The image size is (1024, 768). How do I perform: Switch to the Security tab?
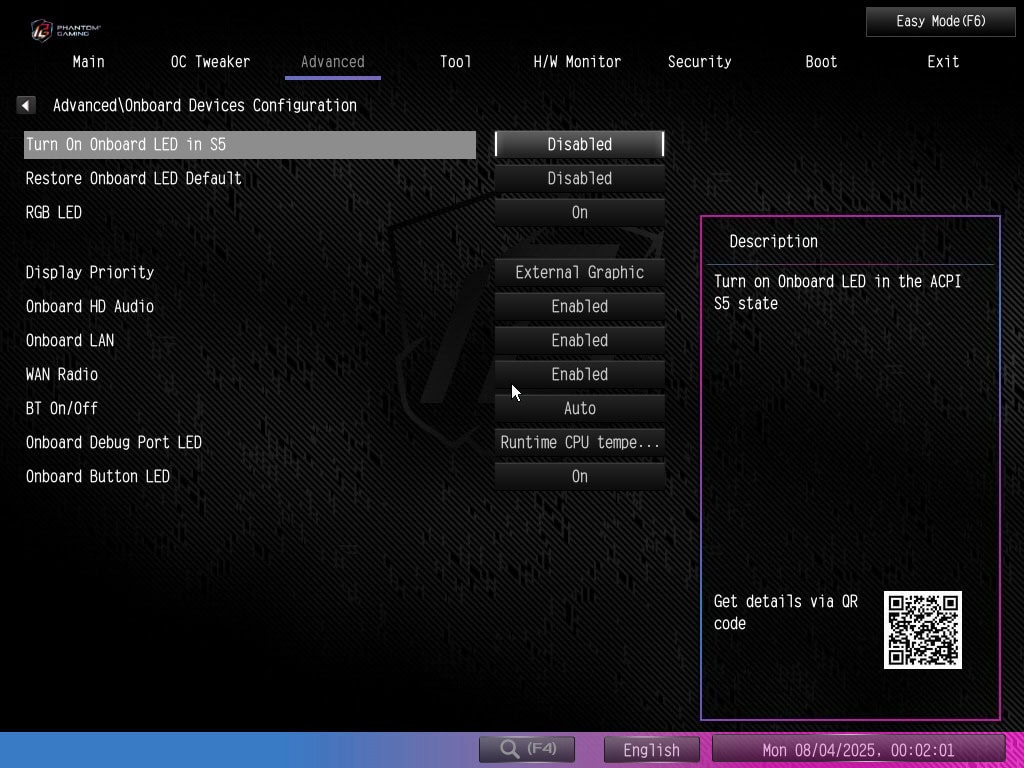coord(699,62)
